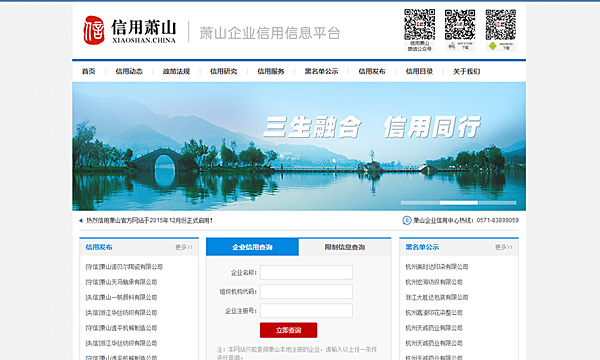Open the 杭州霞湖印花染整公司 blacklist entry

click(434, 313)
